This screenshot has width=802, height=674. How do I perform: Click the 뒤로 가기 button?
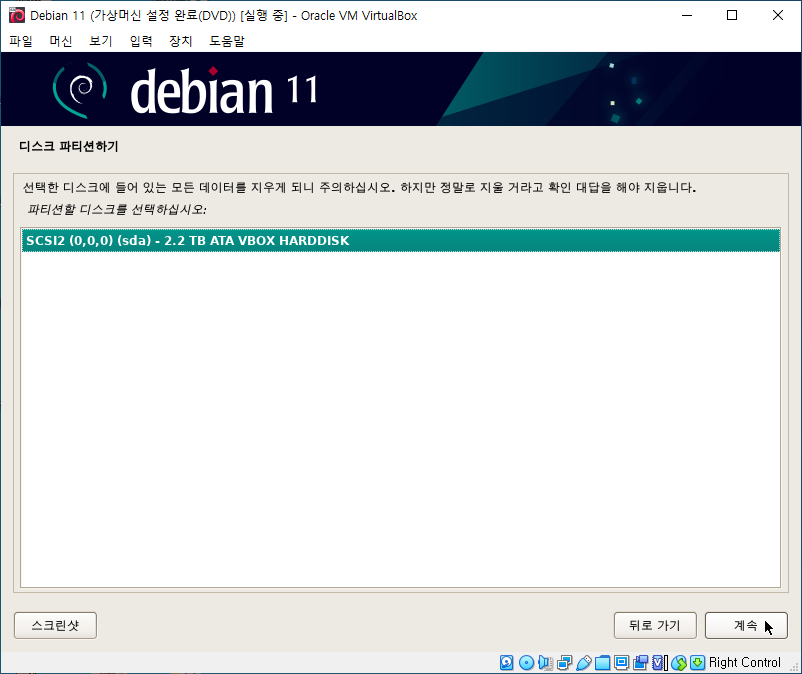pos(655,625)
